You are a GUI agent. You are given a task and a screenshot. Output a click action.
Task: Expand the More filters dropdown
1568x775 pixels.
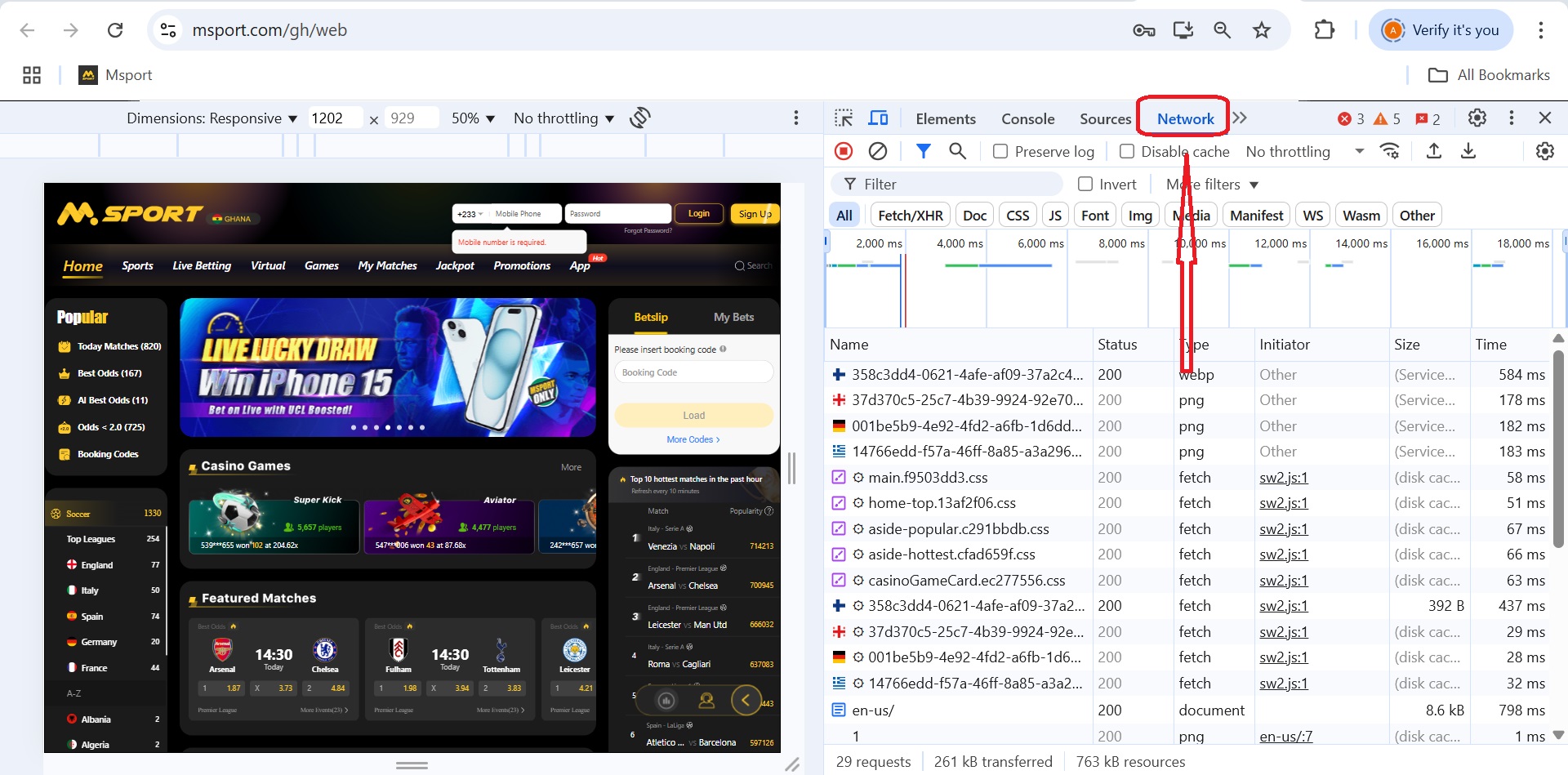point(1212,185)
